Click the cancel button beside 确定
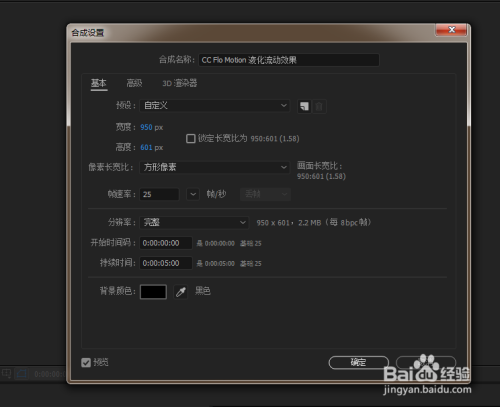This screenshot has width=500, height=407. tap(426, 362)
